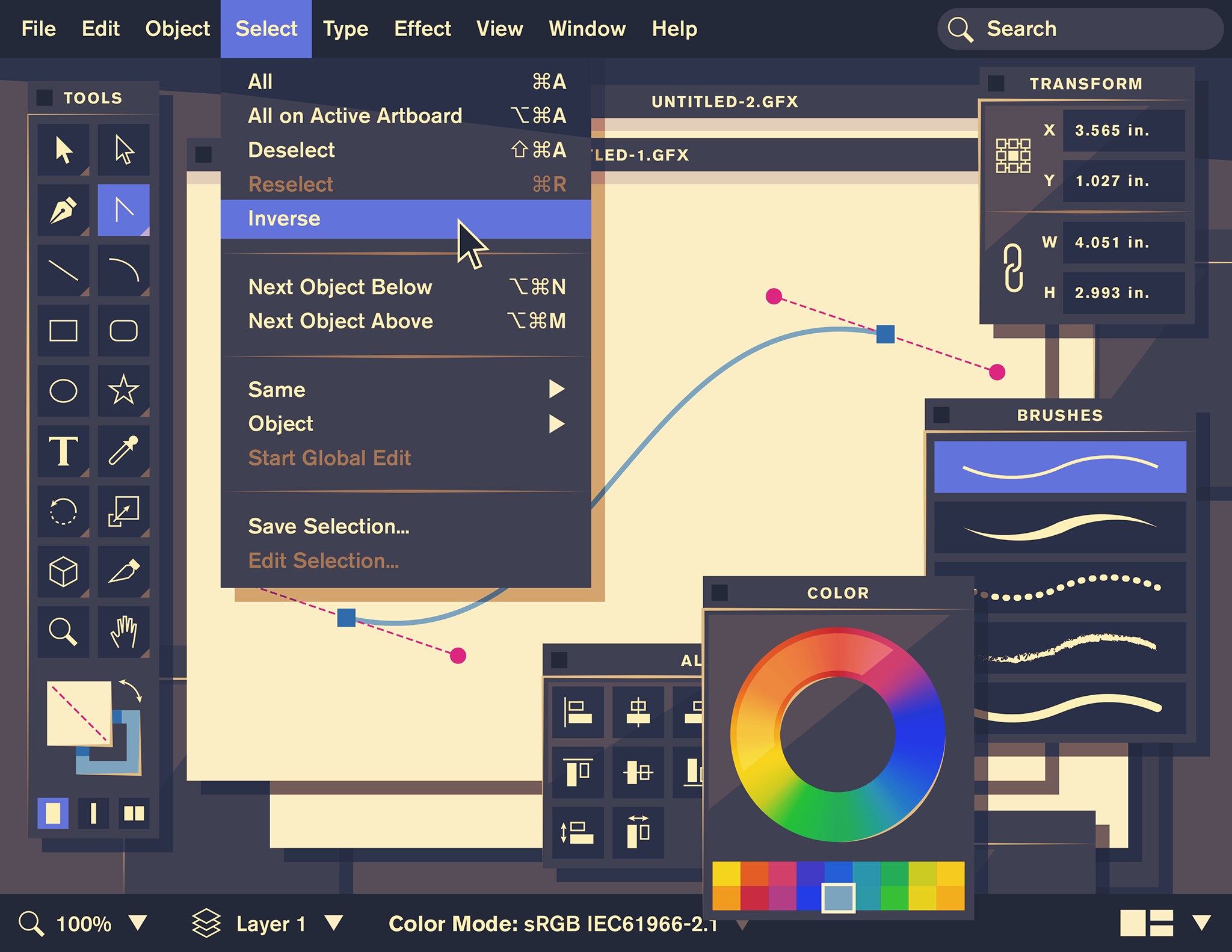Pick a transform reference point

(x=1013, y=156)
